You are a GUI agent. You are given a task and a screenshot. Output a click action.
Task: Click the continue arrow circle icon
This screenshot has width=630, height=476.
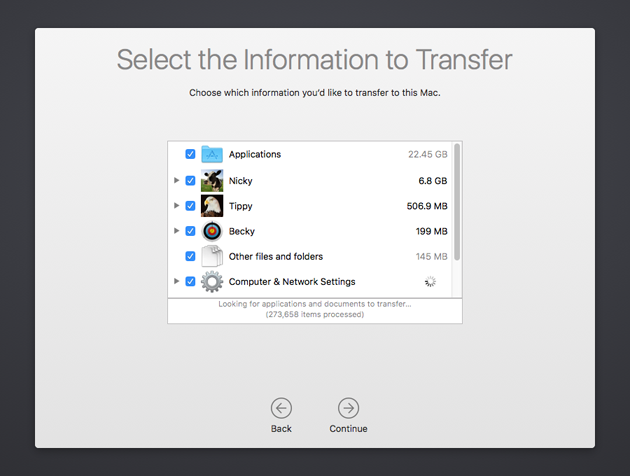pos(348,408)
